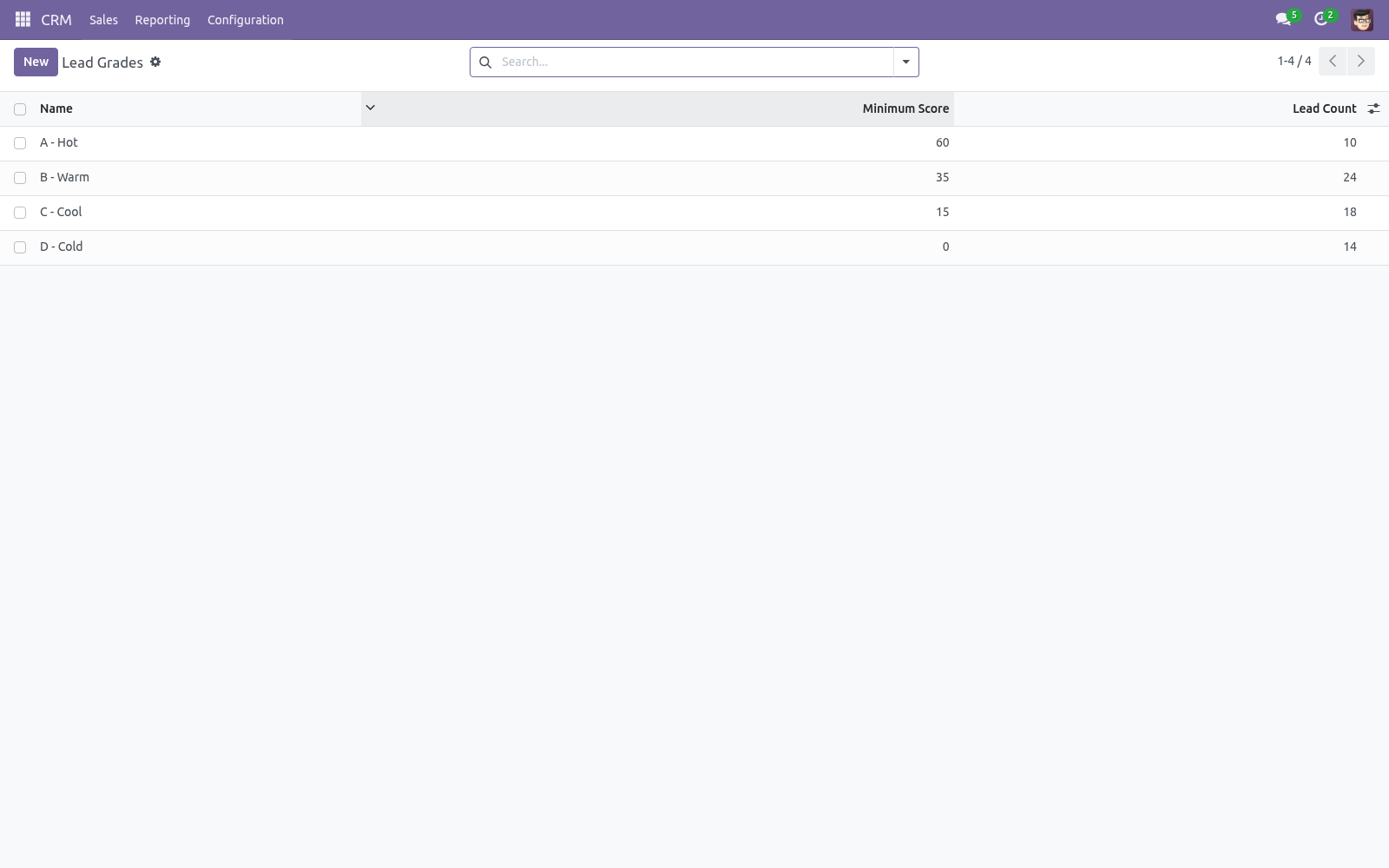This screenshot has width=1389, height=868.
Task: Check the C - Cool row checkbox
Action: (x=20, y=213)
